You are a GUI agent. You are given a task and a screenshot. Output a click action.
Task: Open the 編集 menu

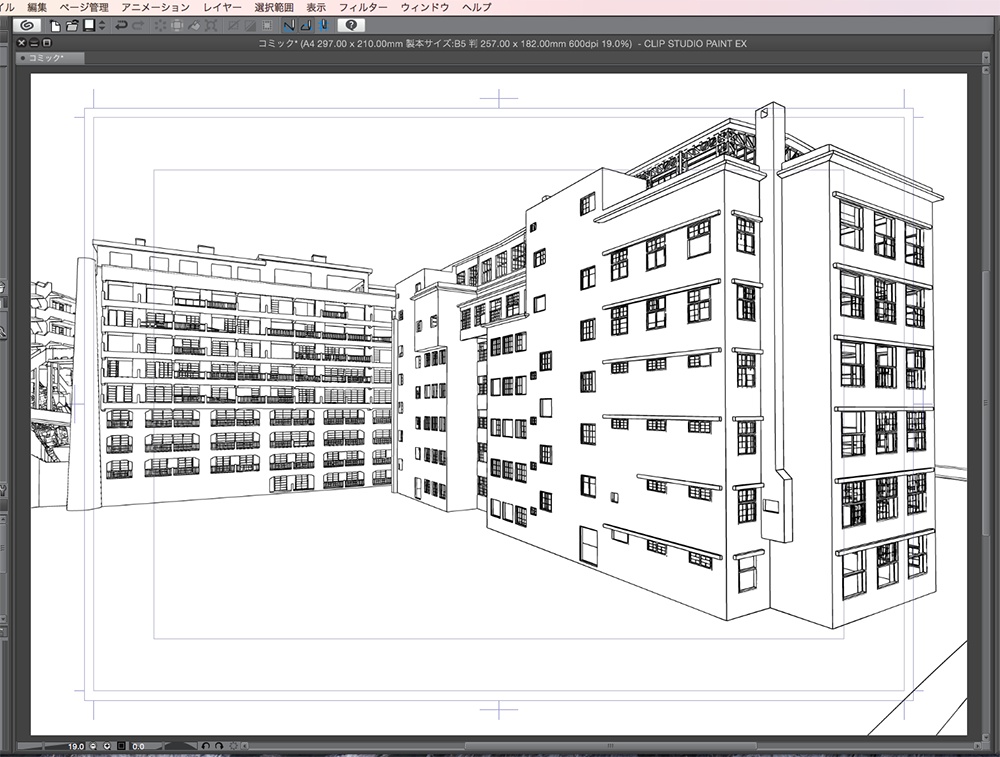[x=36, y=7]
